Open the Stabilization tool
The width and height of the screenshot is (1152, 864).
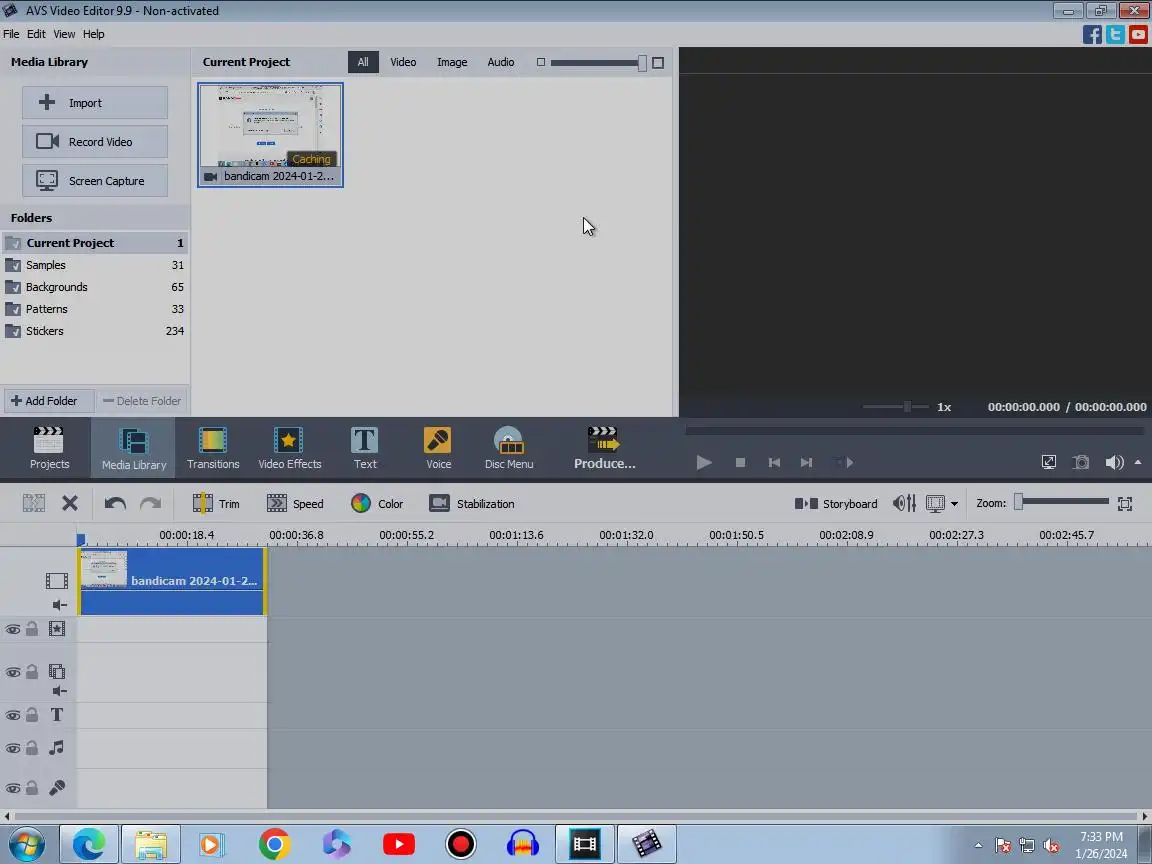pyautogui.click(x=472, y=503)
